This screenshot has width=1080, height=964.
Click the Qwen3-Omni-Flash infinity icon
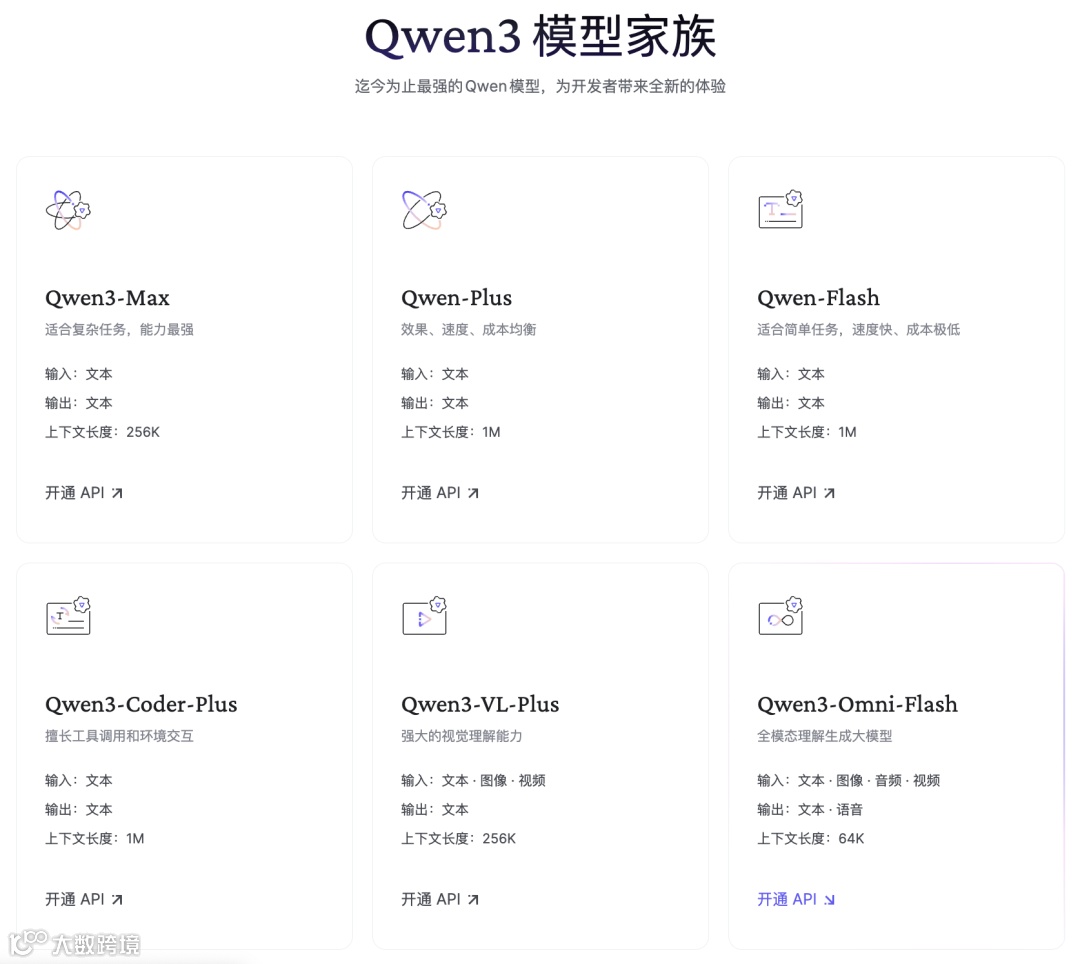click(780, 616)
